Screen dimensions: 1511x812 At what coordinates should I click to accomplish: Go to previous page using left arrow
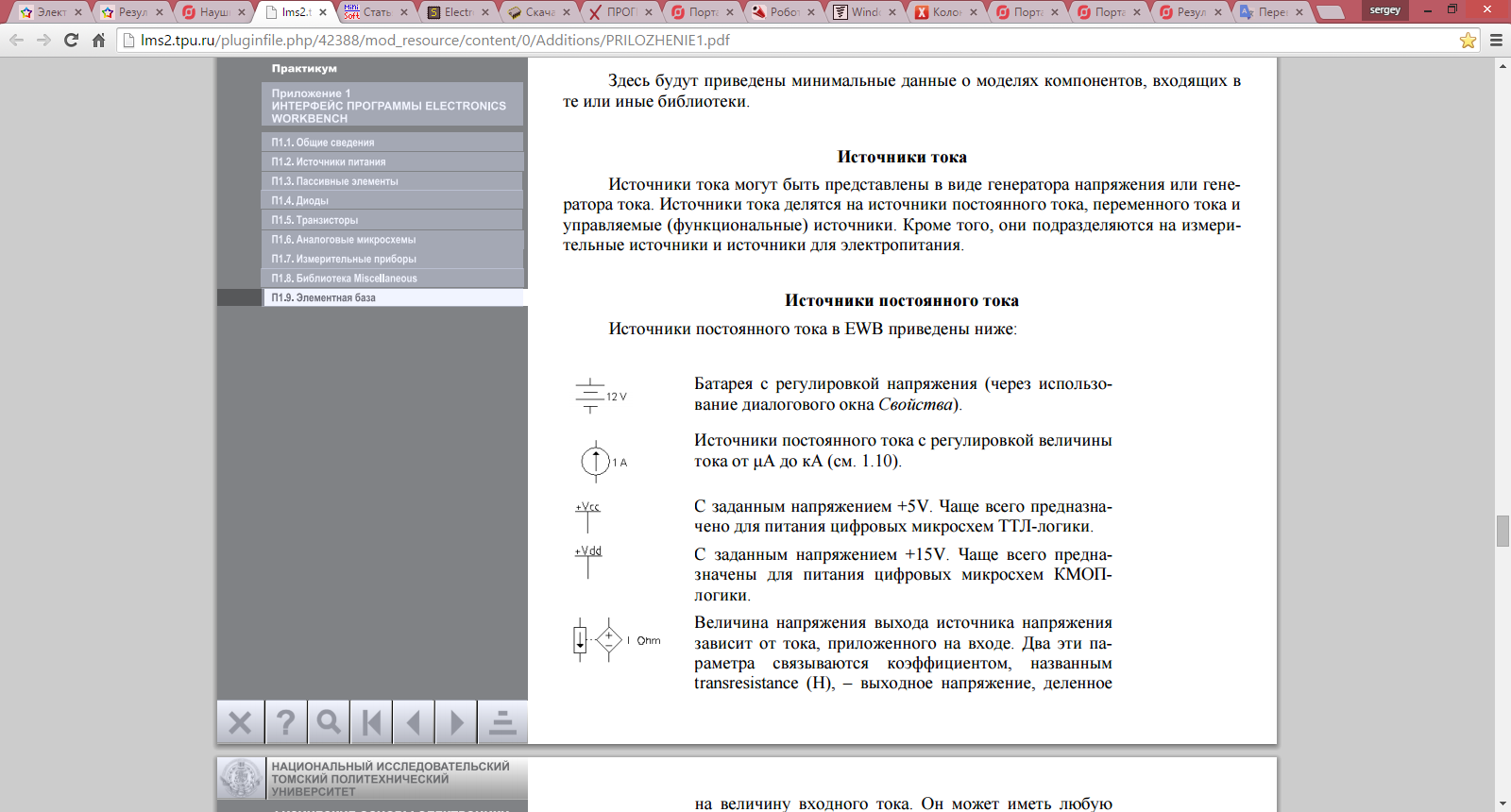point(414,723)
